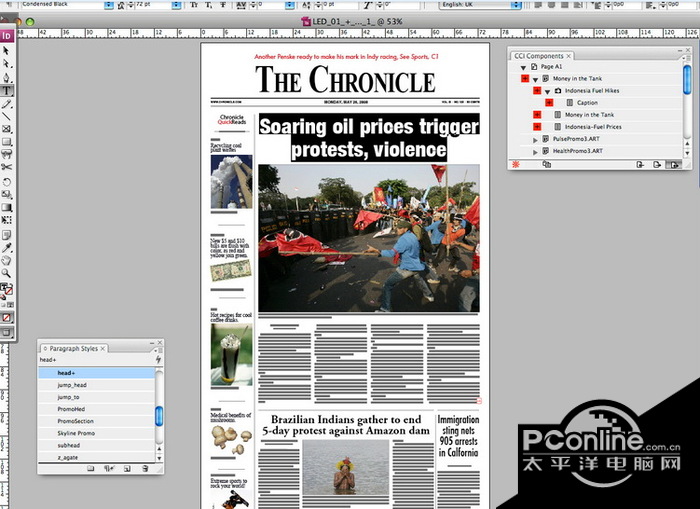The height and width of the screenshot is (509, 700).
Task: Click the skew angle field
Action: pyautogui.click(x=402, y=5)
